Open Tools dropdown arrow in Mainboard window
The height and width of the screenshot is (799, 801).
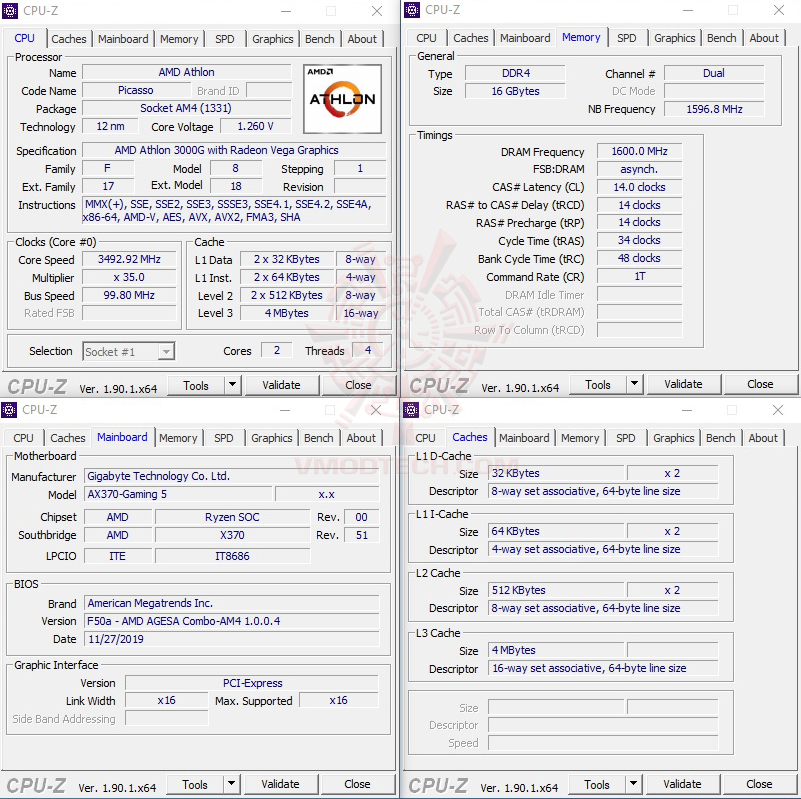pos(231,784)
